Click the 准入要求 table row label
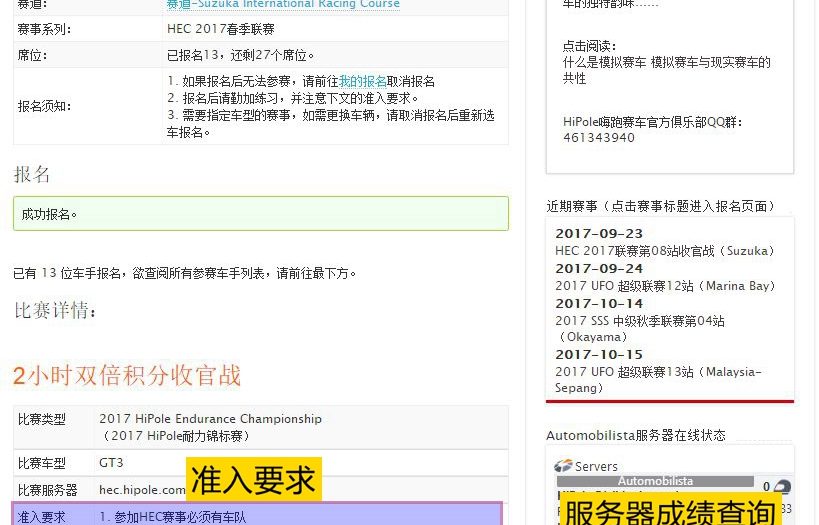The height and width of the screenshot is (525, 819). pos(42,517)
